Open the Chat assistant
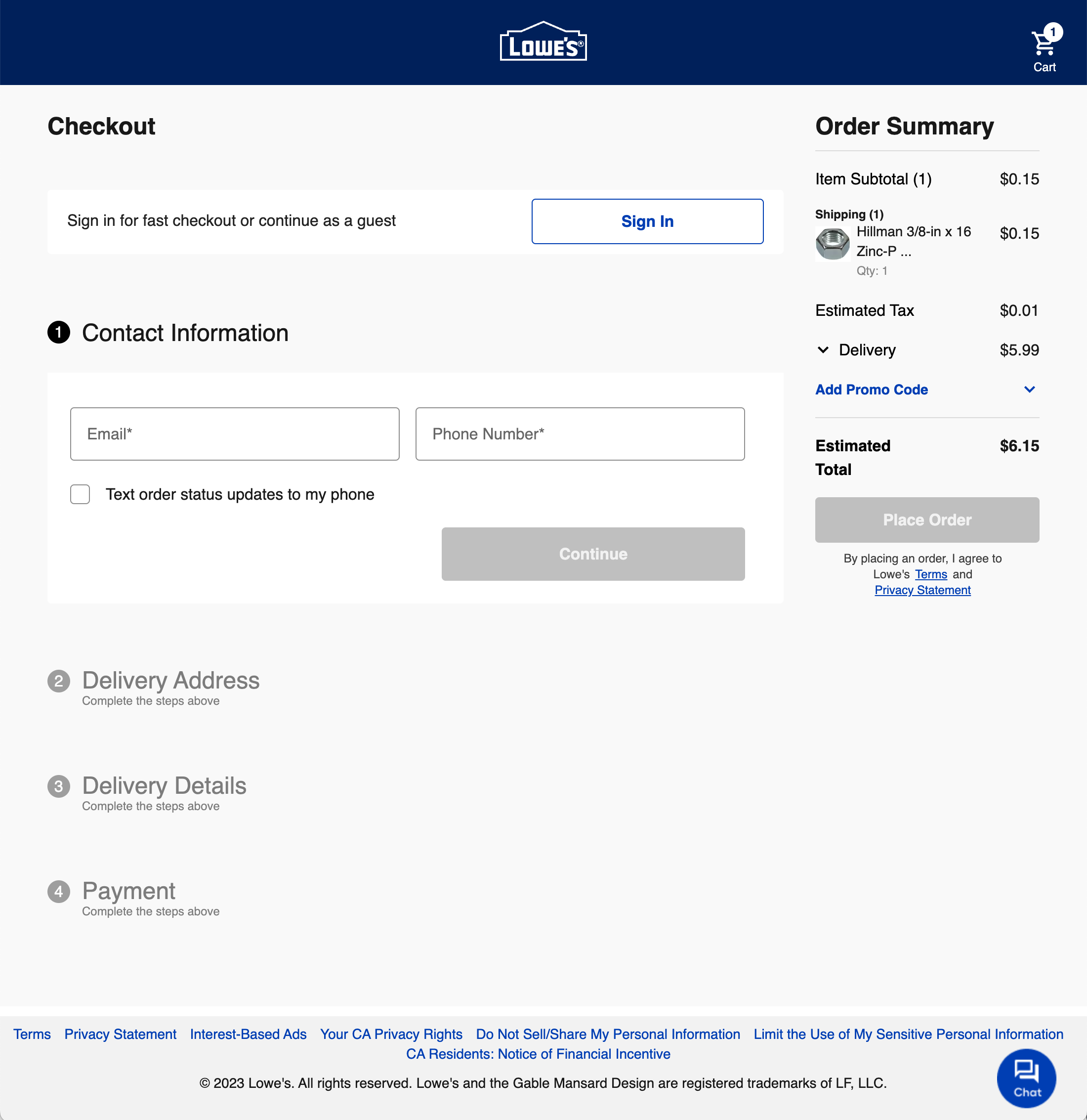 [1026, 1077]
